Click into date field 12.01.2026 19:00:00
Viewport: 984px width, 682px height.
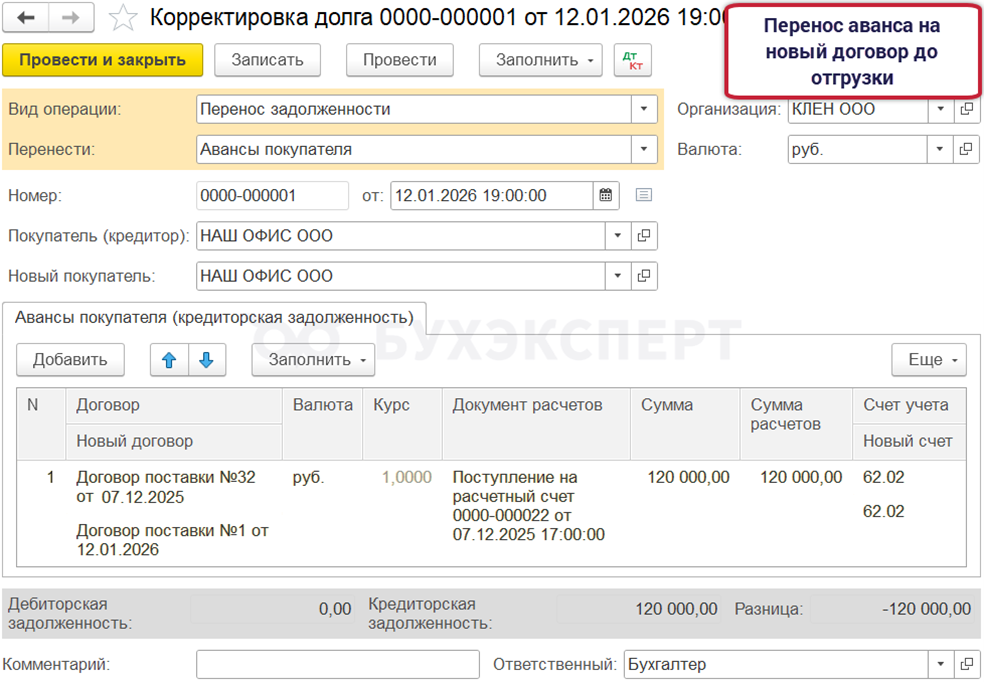pos(491,195)
